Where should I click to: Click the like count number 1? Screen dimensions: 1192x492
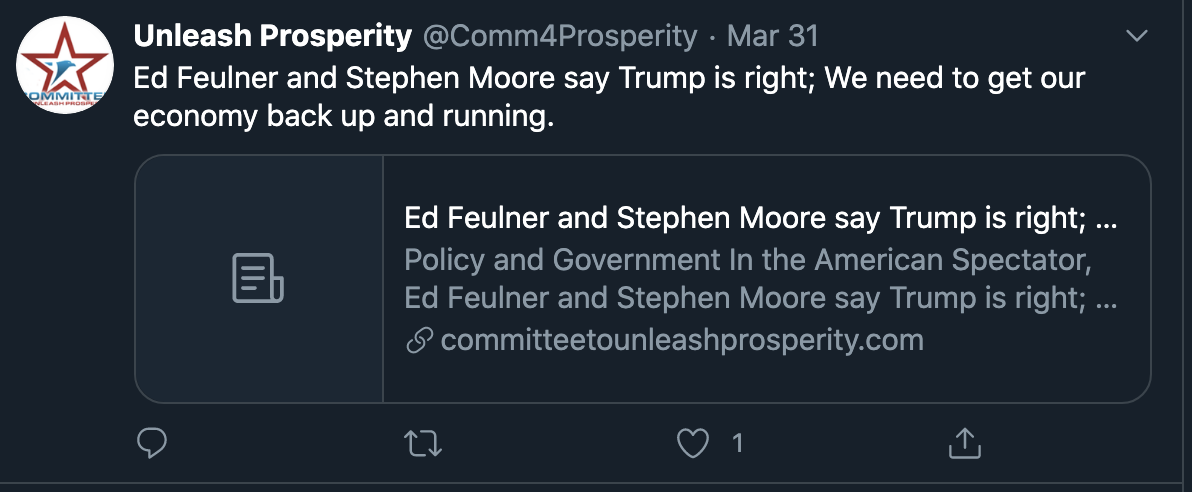[x=737, y=443]
